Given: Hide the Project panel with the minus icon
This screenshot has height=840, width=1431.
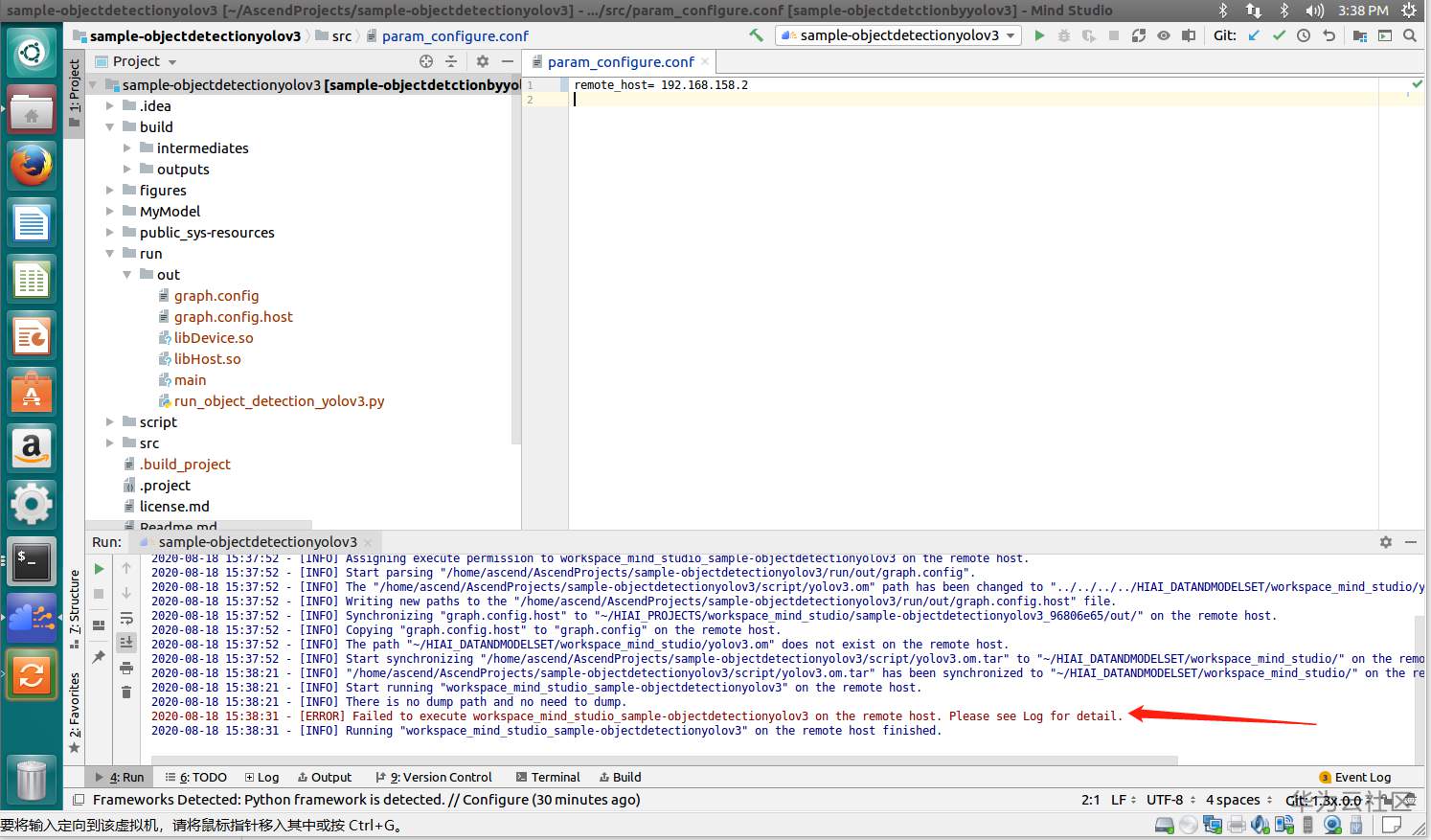Looking at the screenshot, I should coord(508,61).
